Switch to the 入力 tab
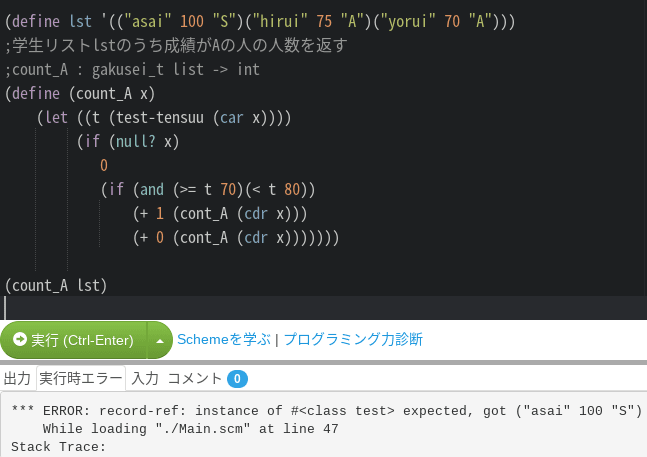 click(145, 378)
